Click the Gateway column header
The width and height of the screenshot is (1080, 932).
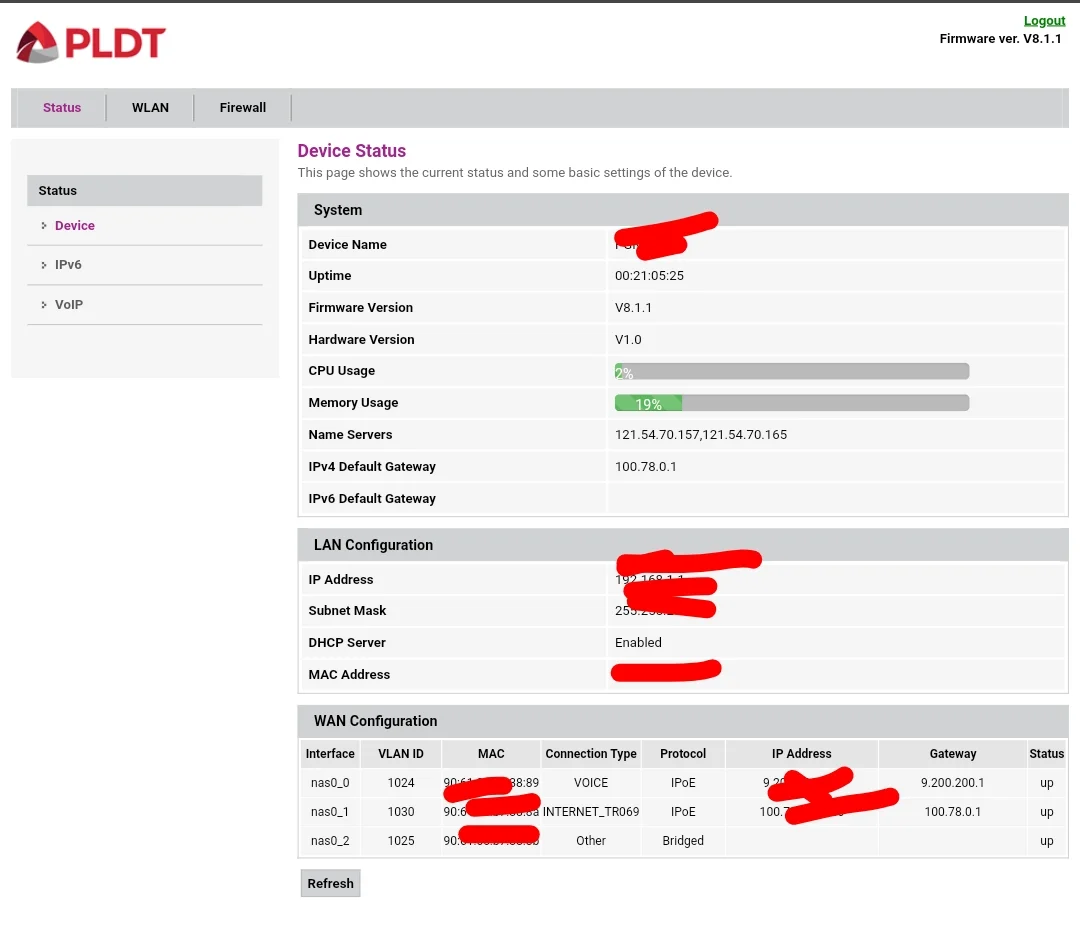[953, 754]
